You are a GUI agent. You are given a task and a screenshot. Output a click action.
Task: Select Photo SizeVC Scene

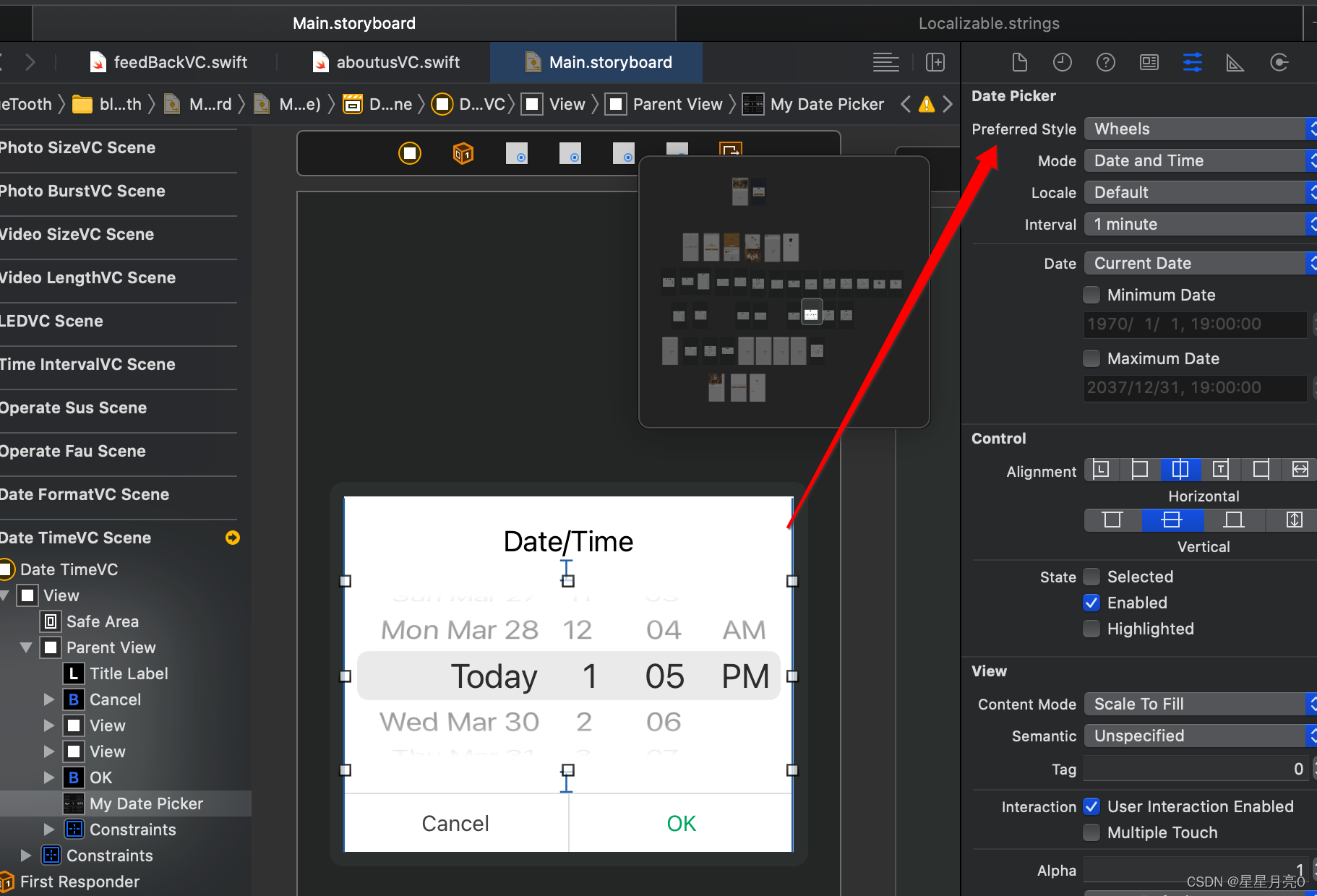78,147
